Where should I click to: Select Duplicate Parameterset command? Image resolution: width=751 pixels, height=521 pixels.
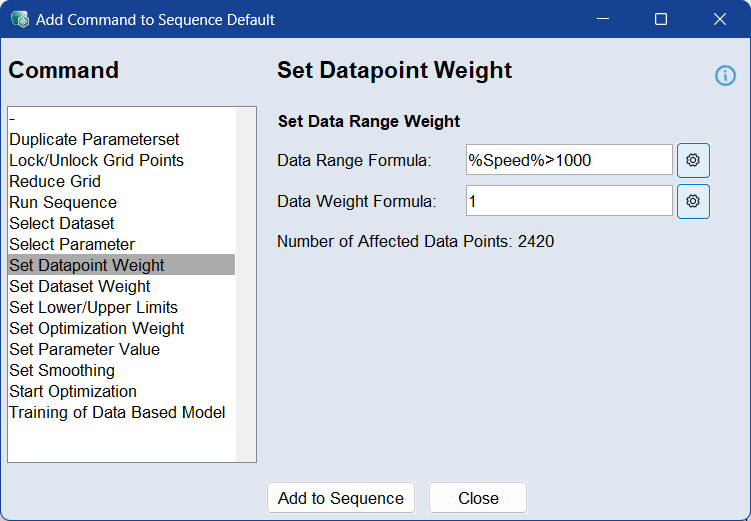94,139
